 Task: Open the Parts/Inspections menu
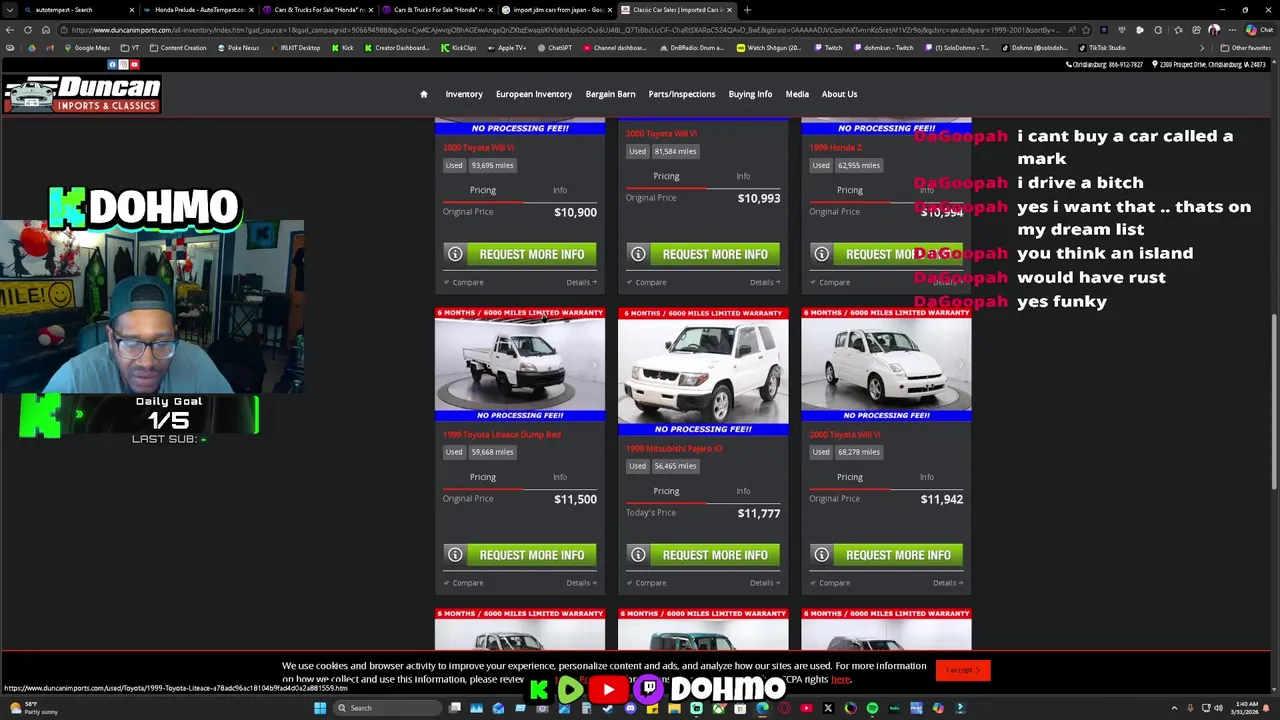[x=682, y=94]
